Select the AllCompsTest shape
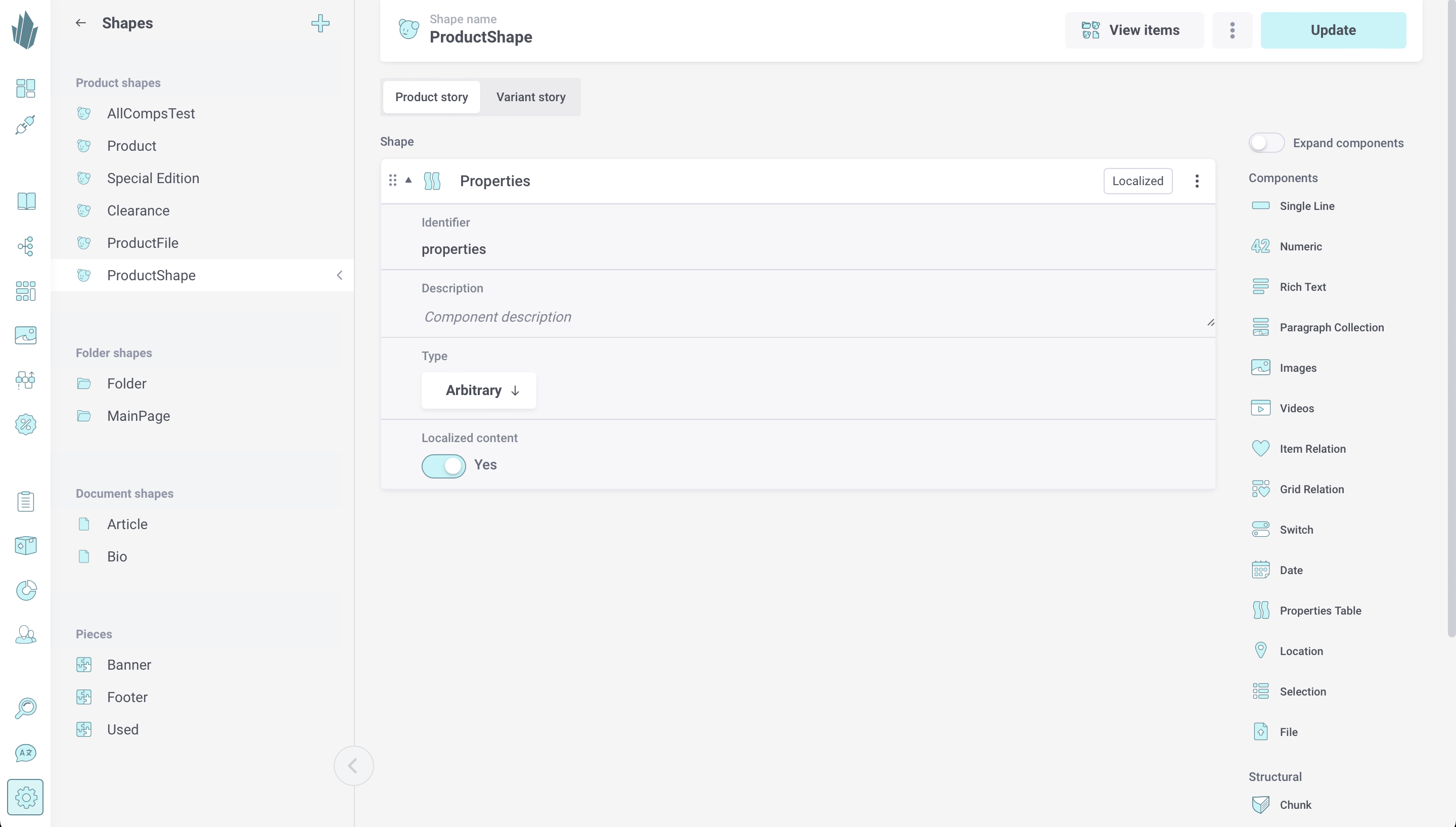This screenshot has width=1456, height=827. 202,114
